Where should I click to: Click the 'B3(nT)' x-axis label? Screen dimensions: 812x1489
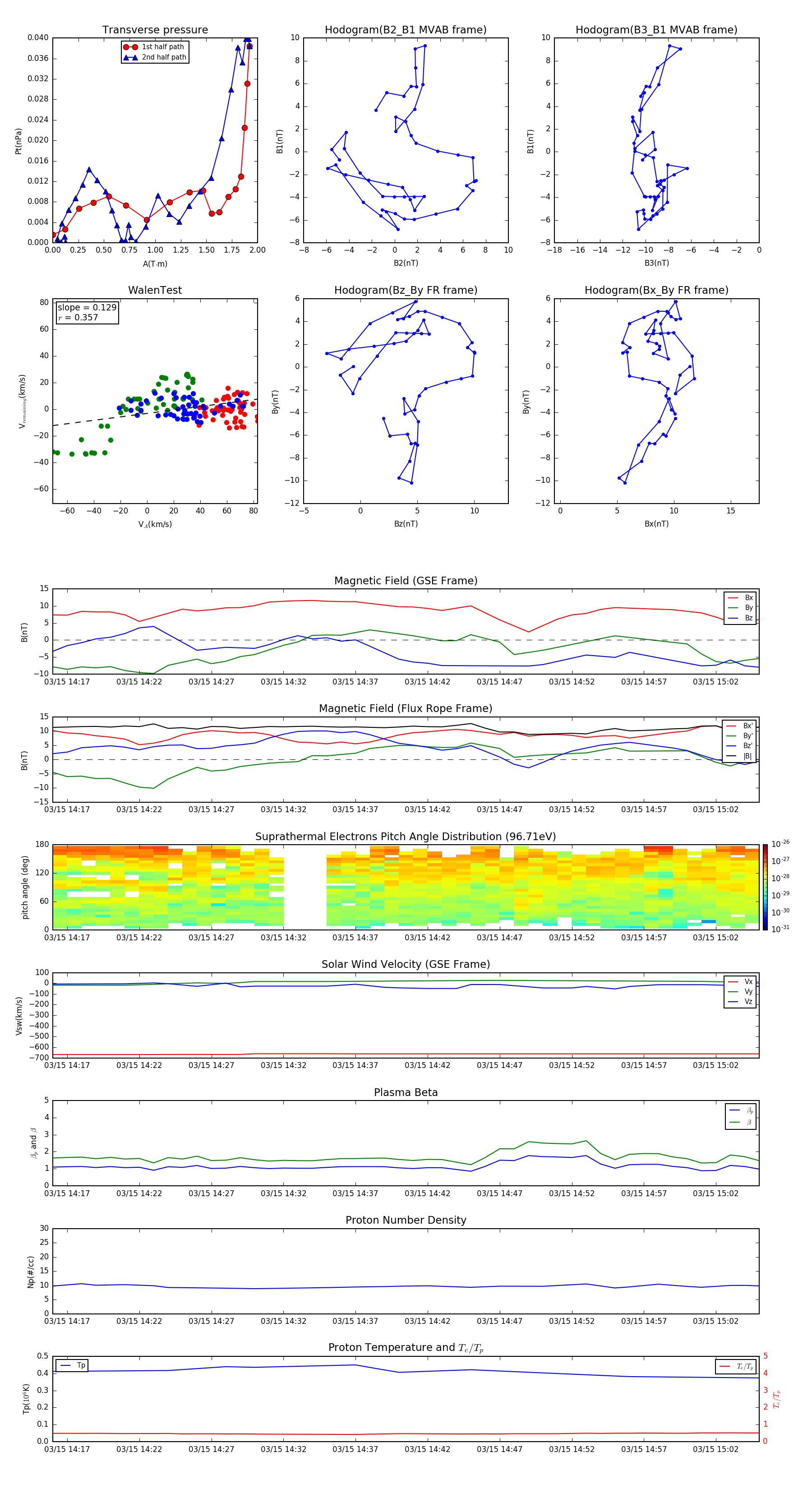656,263
